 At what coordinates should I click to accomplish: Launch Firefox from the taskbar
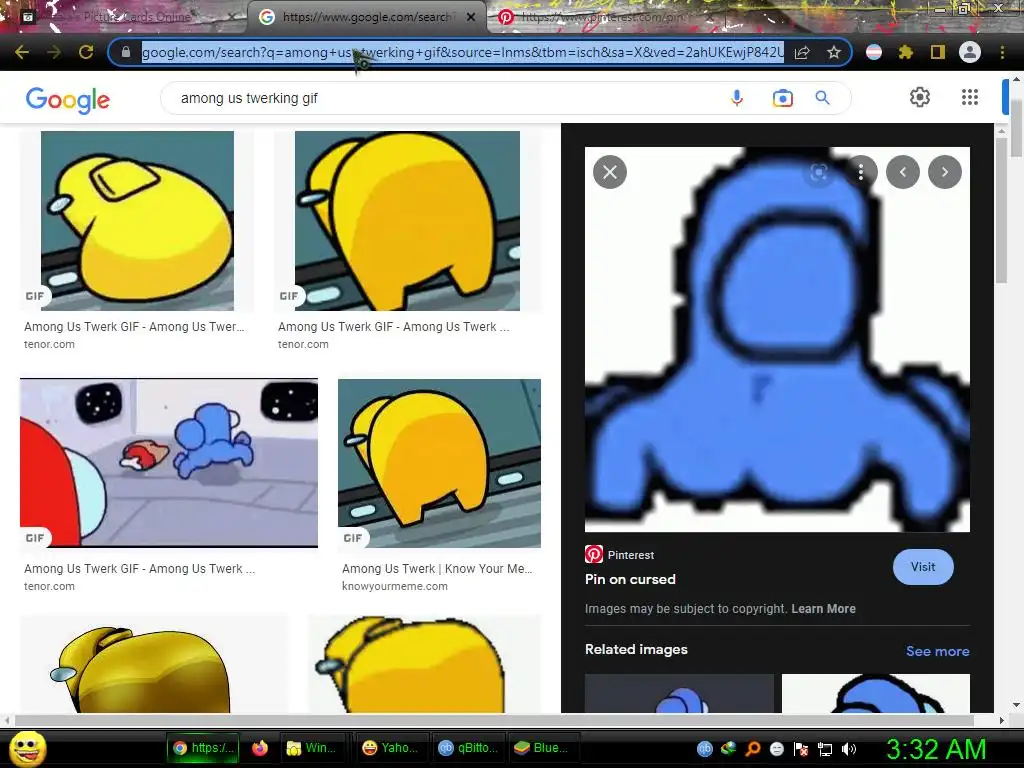click(260, 748)
